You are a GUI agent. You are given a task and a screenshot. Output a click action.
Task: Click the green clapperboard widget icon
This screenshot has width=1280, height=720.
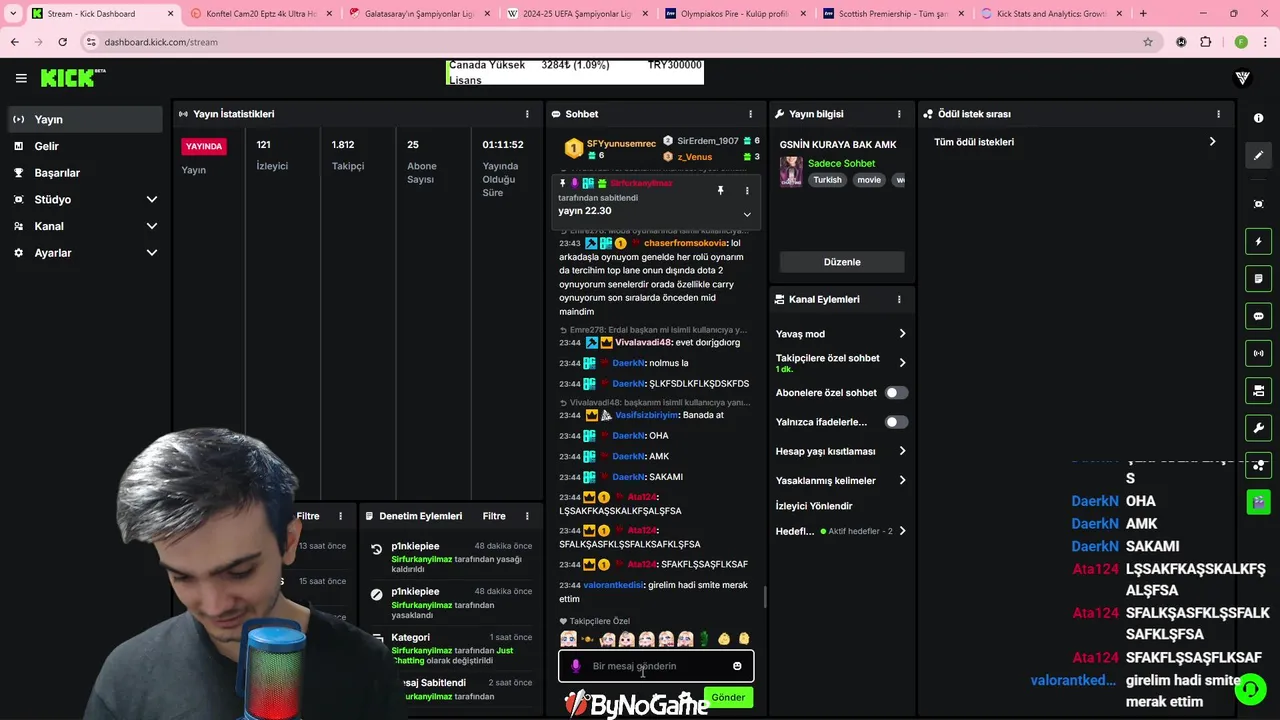click(x=1258, y=501)
